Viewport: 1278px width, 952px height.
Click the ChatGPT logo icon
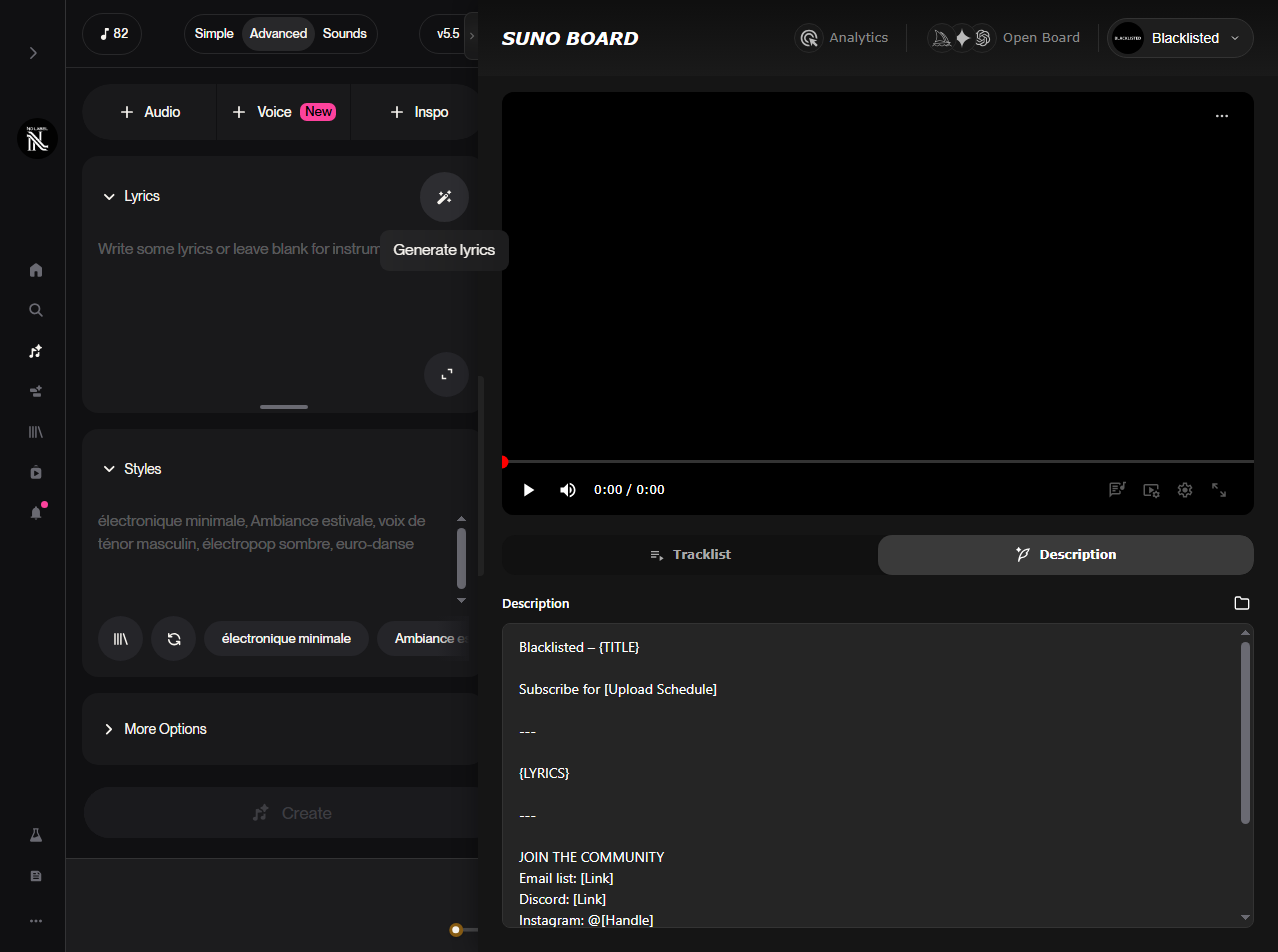click(982, 38)
